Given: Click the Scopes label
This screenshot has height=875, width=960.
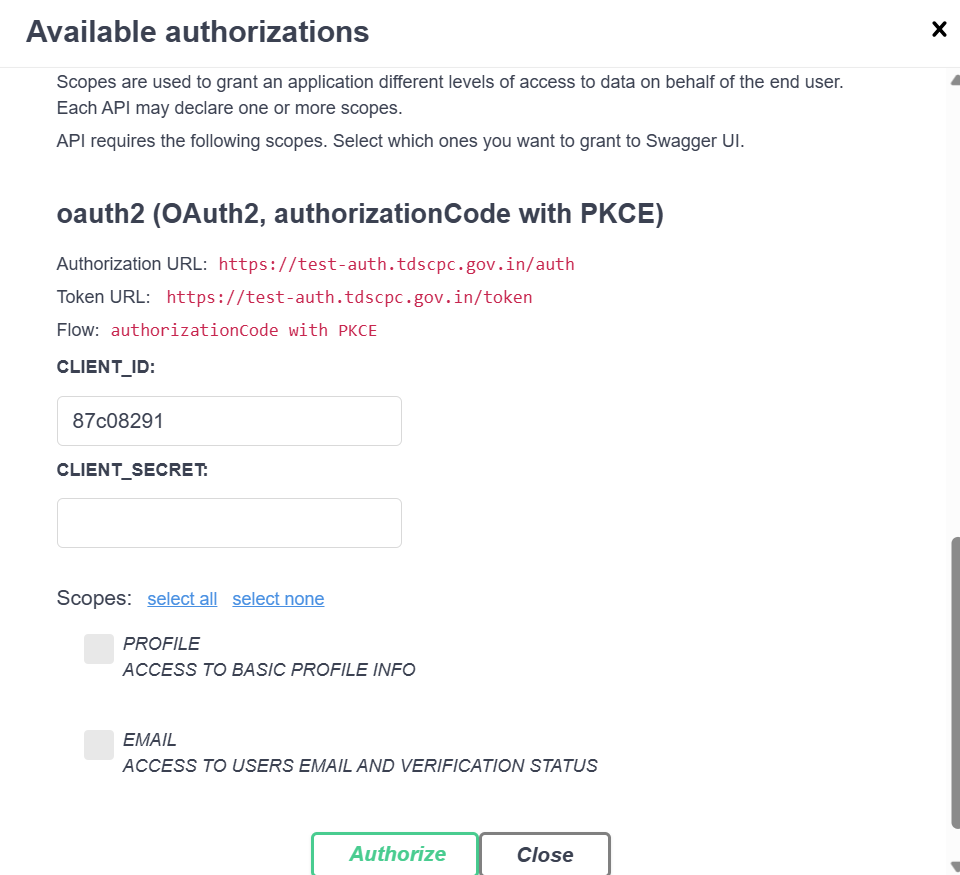Looking at the screenshot, I should tap(93, 598).
